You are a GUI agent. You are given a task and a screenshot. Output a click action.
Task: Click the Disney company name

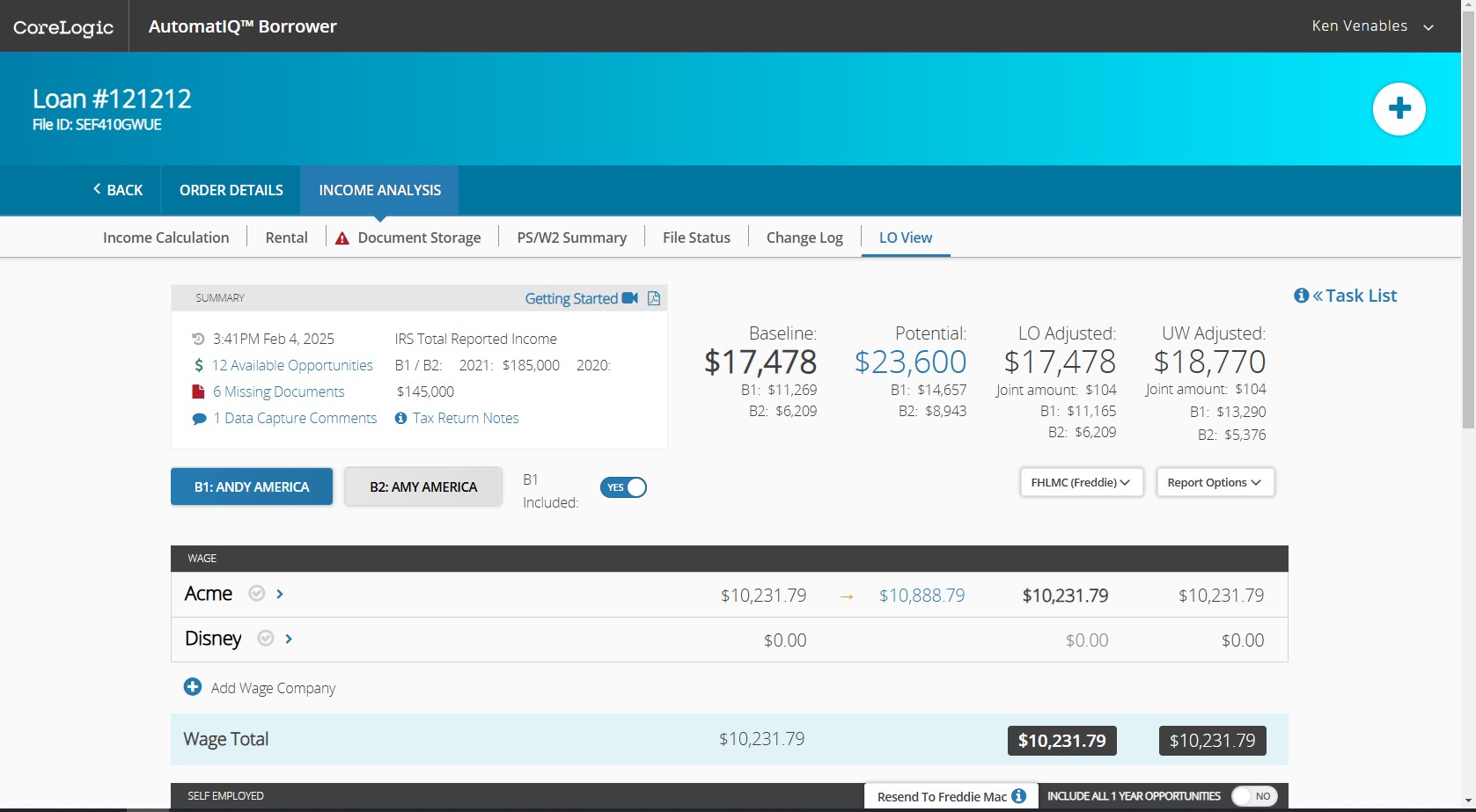(213, 639)
